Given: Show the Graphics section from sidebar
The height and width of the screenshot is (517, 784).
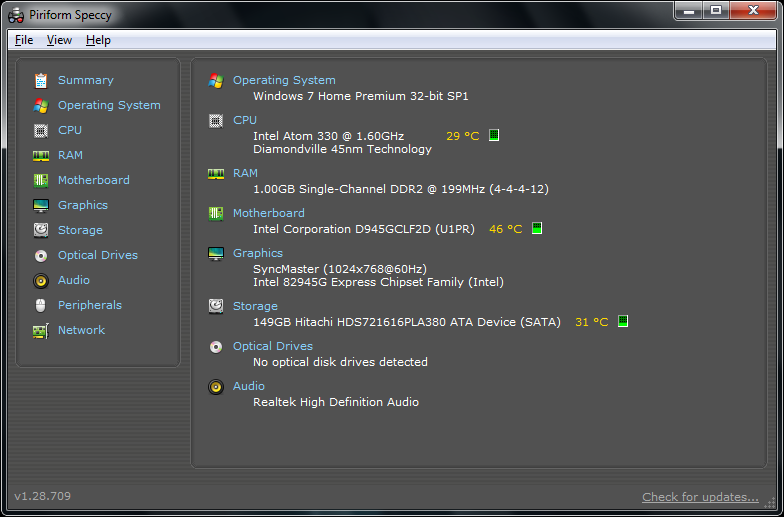Looking at the screenshot, I should pyautogui.click(x=83, y=205).
